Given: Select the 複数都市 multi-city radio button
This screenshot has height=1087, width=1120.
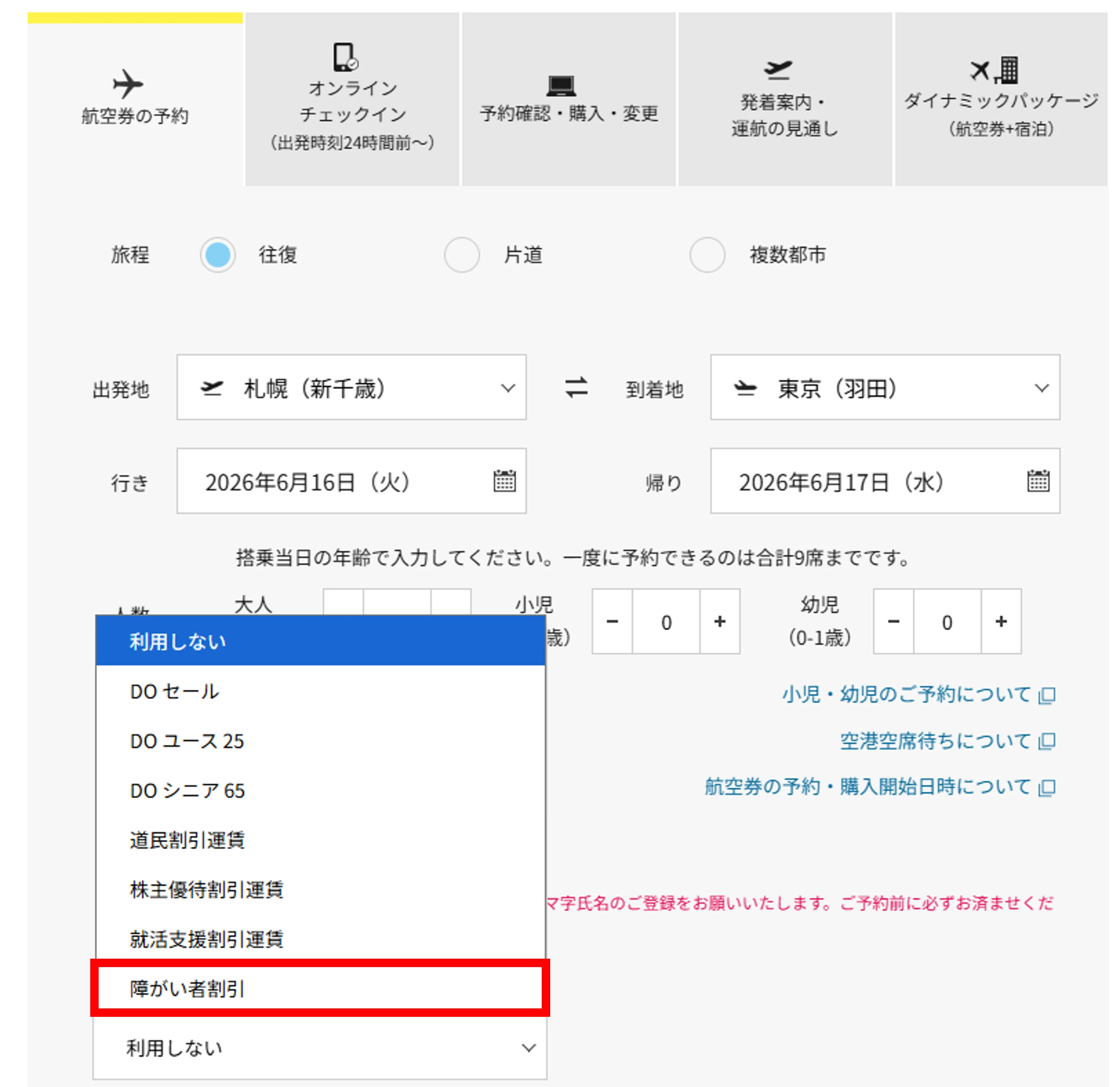Looking at the screenshot, I should coord(707,255).
